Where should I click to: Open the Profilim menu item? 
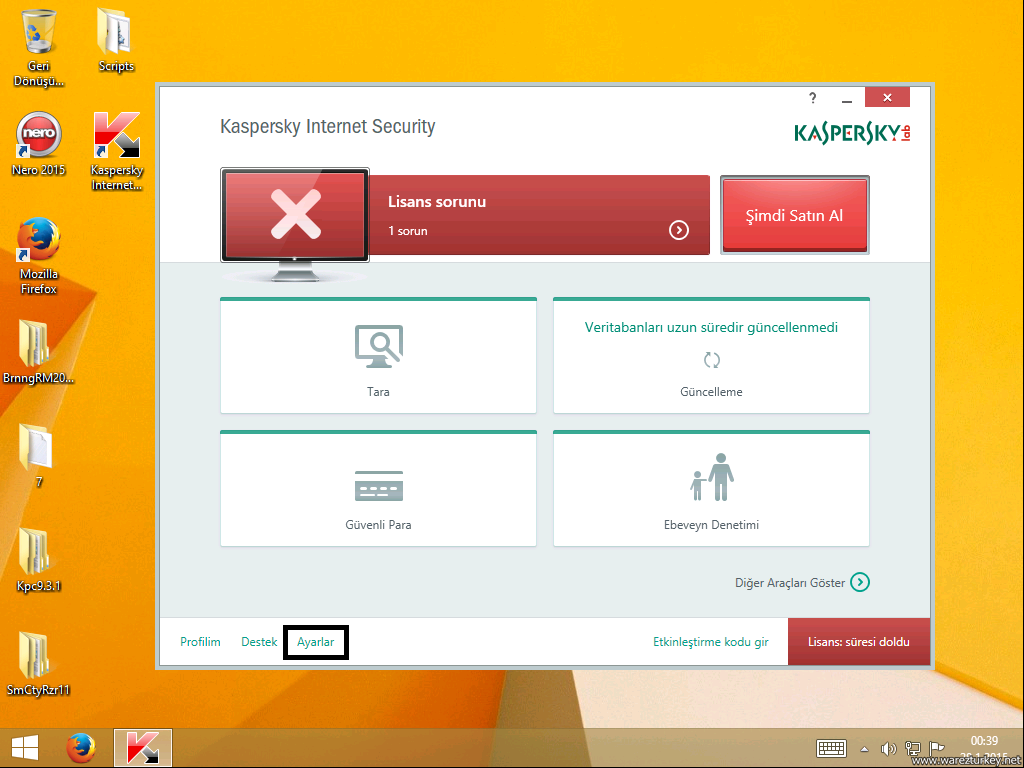(200, 642)
